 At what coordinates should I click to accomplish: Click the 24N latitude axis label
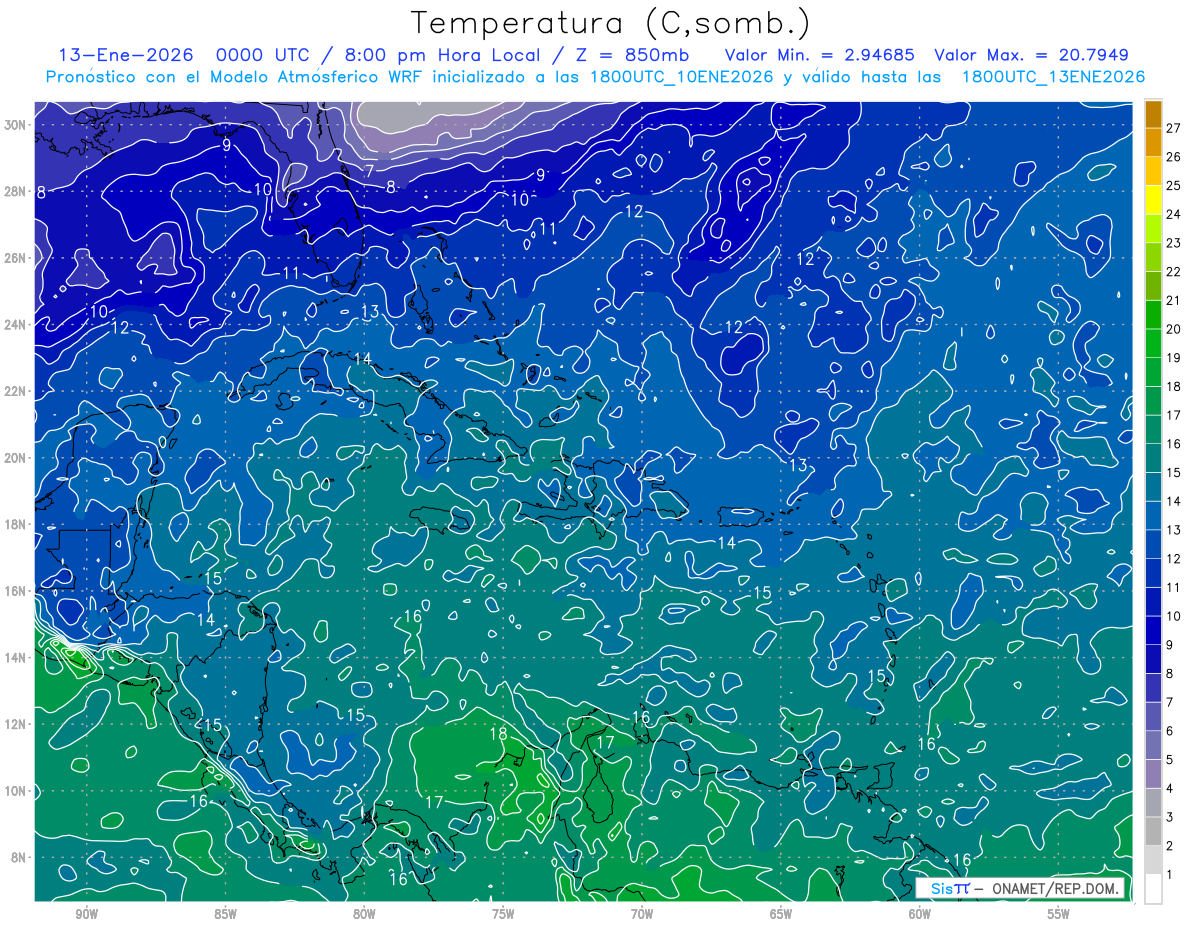pos(17,325)
